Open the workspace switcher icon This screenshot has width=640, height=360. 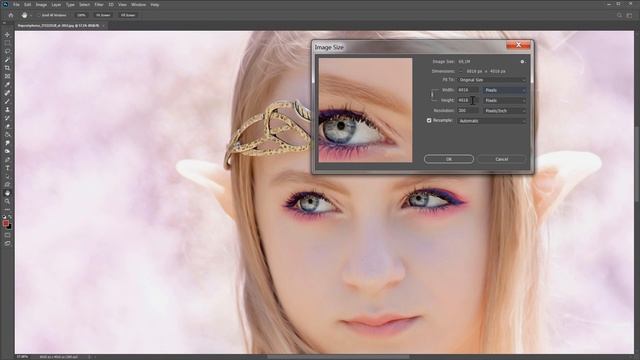tap(630, 15)
